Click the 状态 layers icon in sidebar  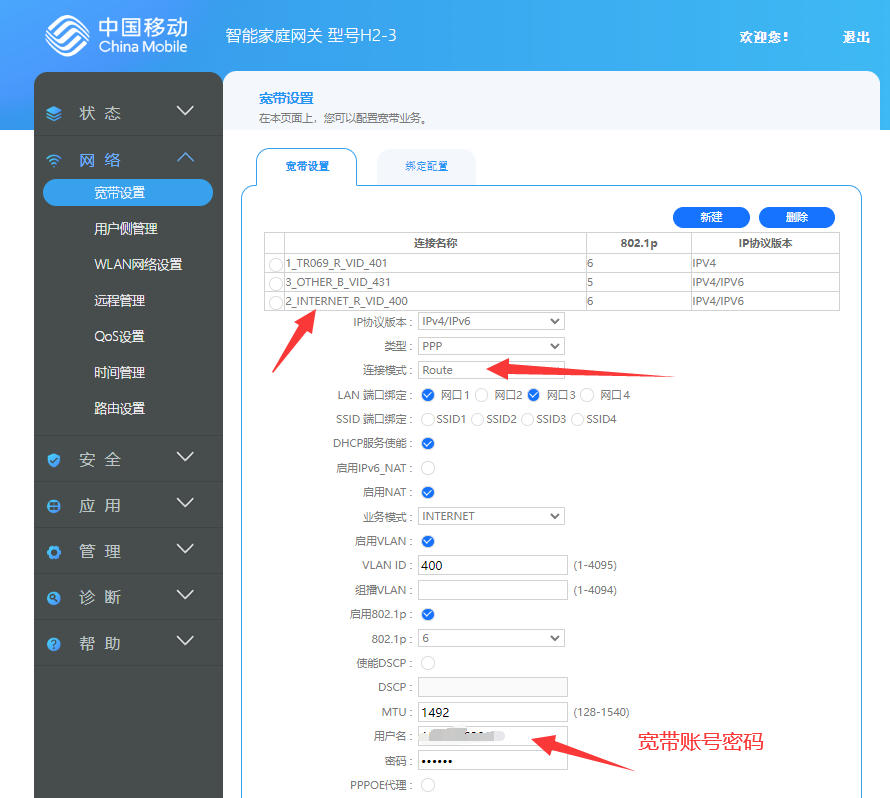54,114
